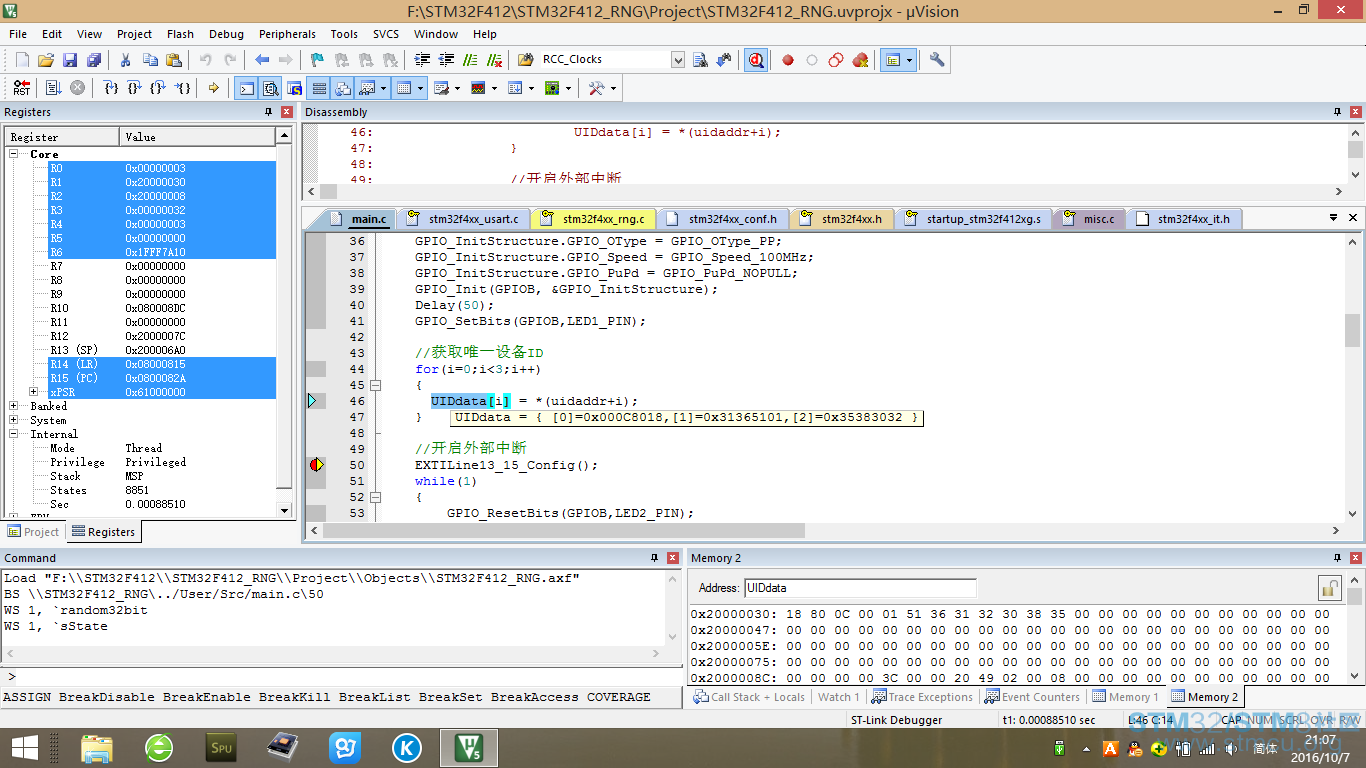Open the Event Counters tab
This screenshot has height=768, width=1366.
1032,697
